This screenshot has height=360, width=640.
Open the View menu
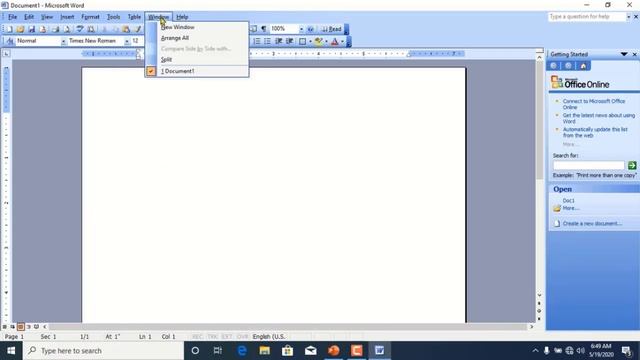[x=47, y=17]
